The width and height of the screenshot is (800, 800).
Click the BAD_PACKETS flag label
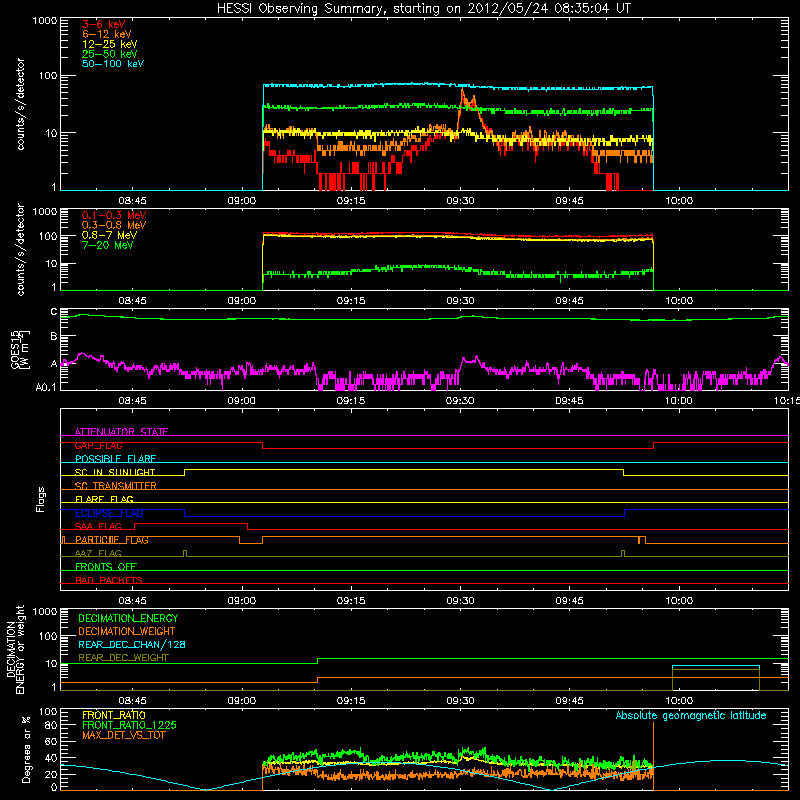(109, 580)
